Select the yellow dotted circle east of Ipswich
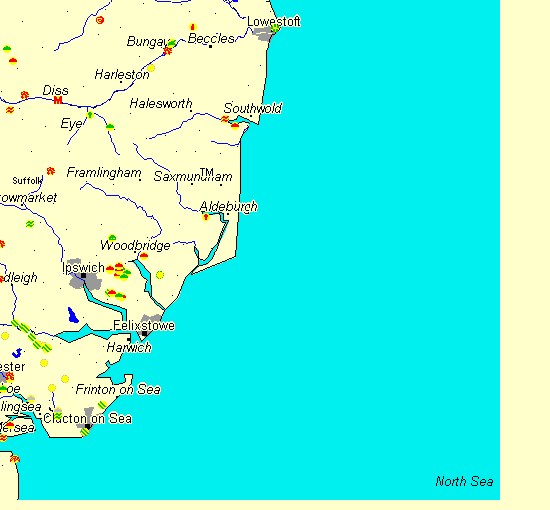The height and width of the screenshot is (510, 550). pos(160,275)
